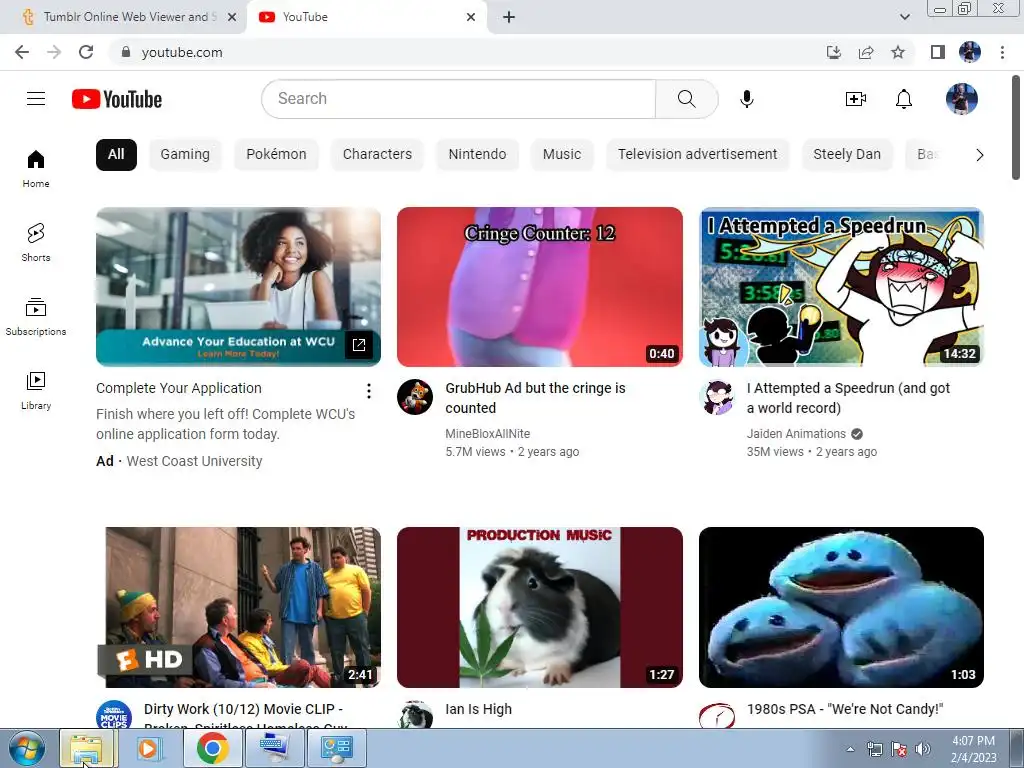The image size is (1024, 768).
Task: Select the Nintendo chip
Action: (x=477, y=155)
